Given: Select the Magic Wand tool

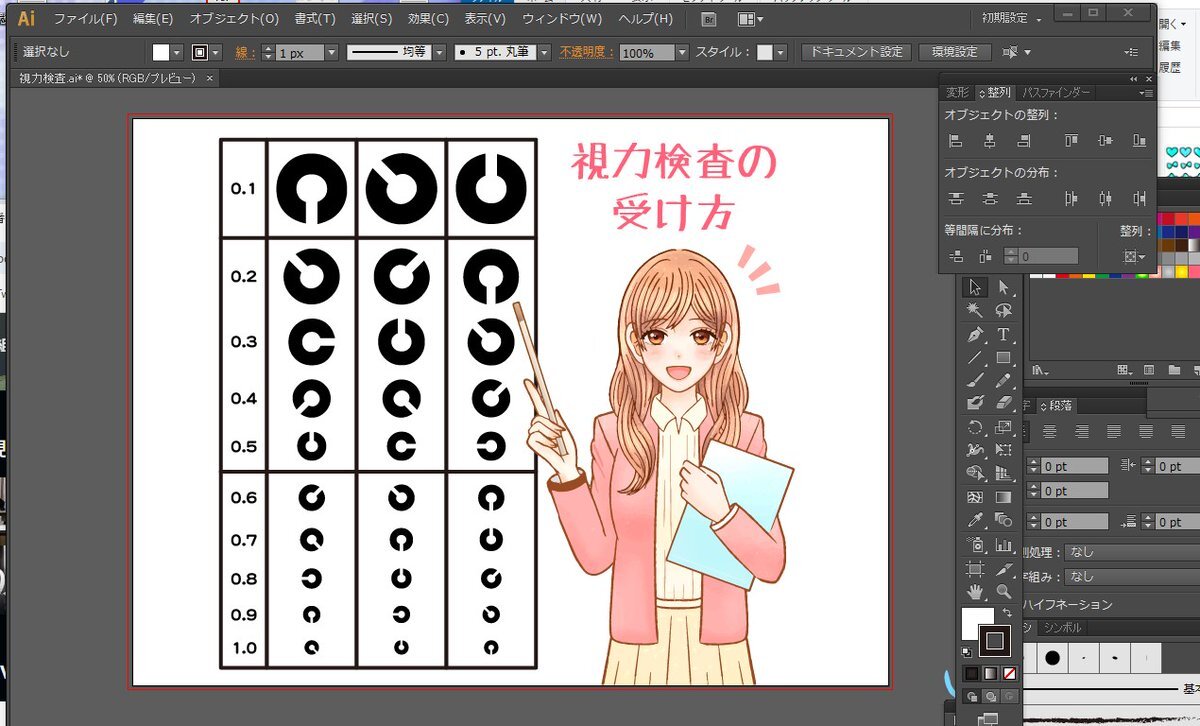Looking at the screenshot, I should [976, 311].
